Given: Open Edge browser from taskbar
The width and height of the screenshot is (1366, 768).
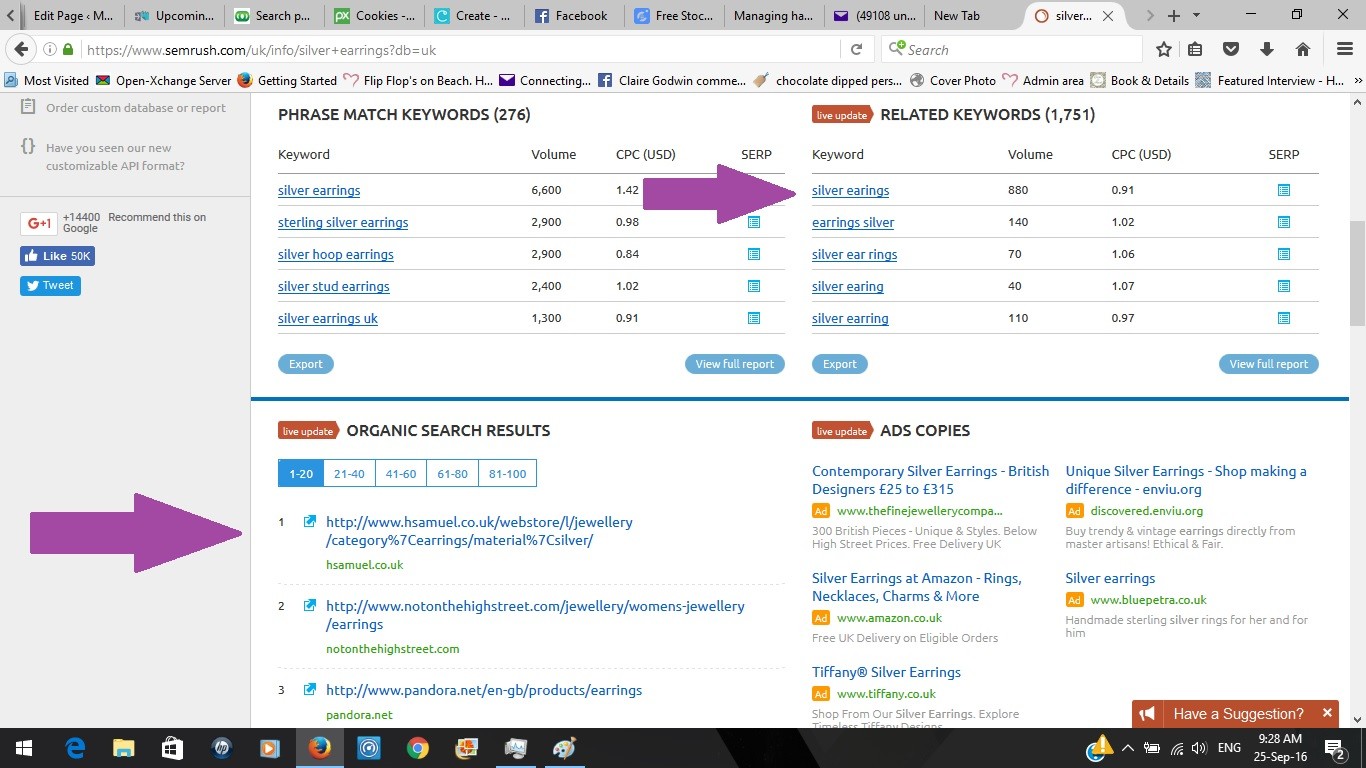Looking at the screenshot, I should tap(74, 747).
